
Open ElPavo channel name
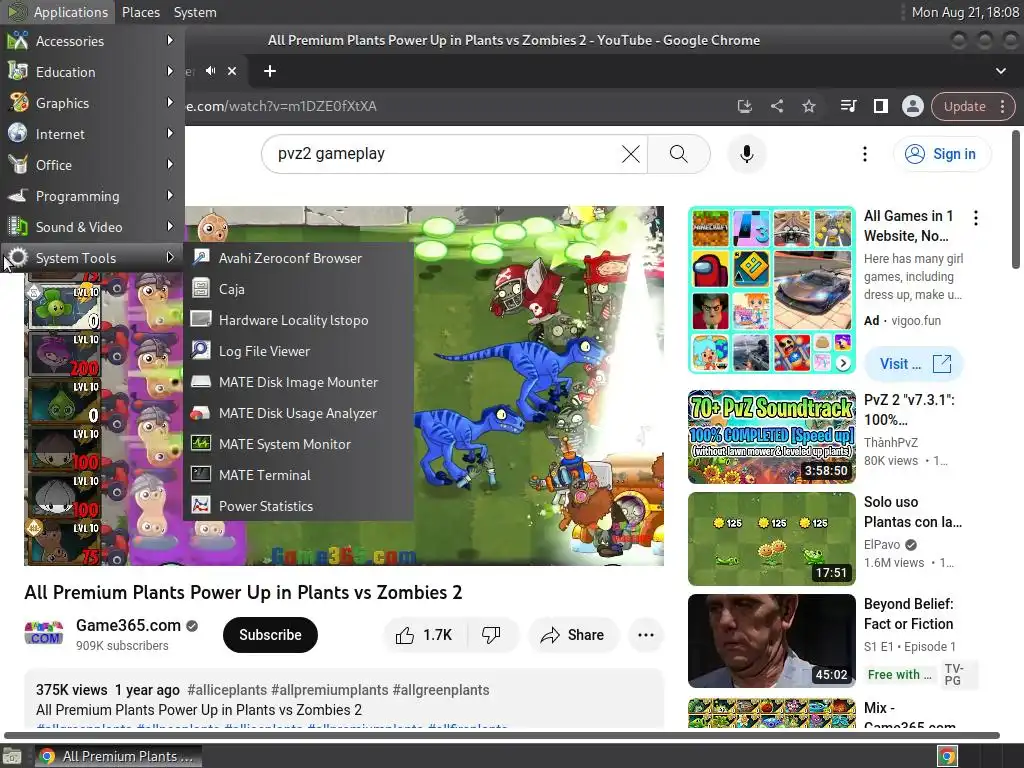pyautogui.click(x=882, y=545)
